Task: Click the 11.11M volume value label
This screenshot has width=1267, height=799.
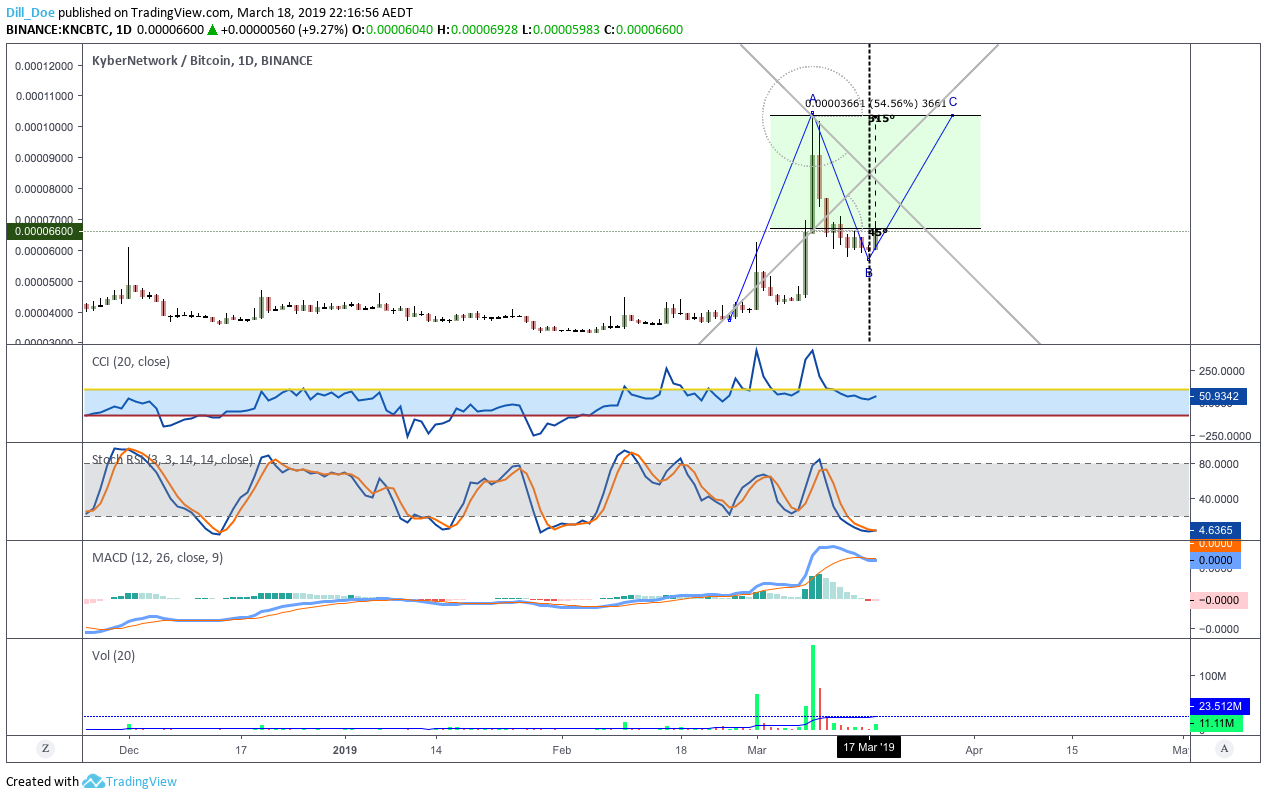Action: 1216,723
